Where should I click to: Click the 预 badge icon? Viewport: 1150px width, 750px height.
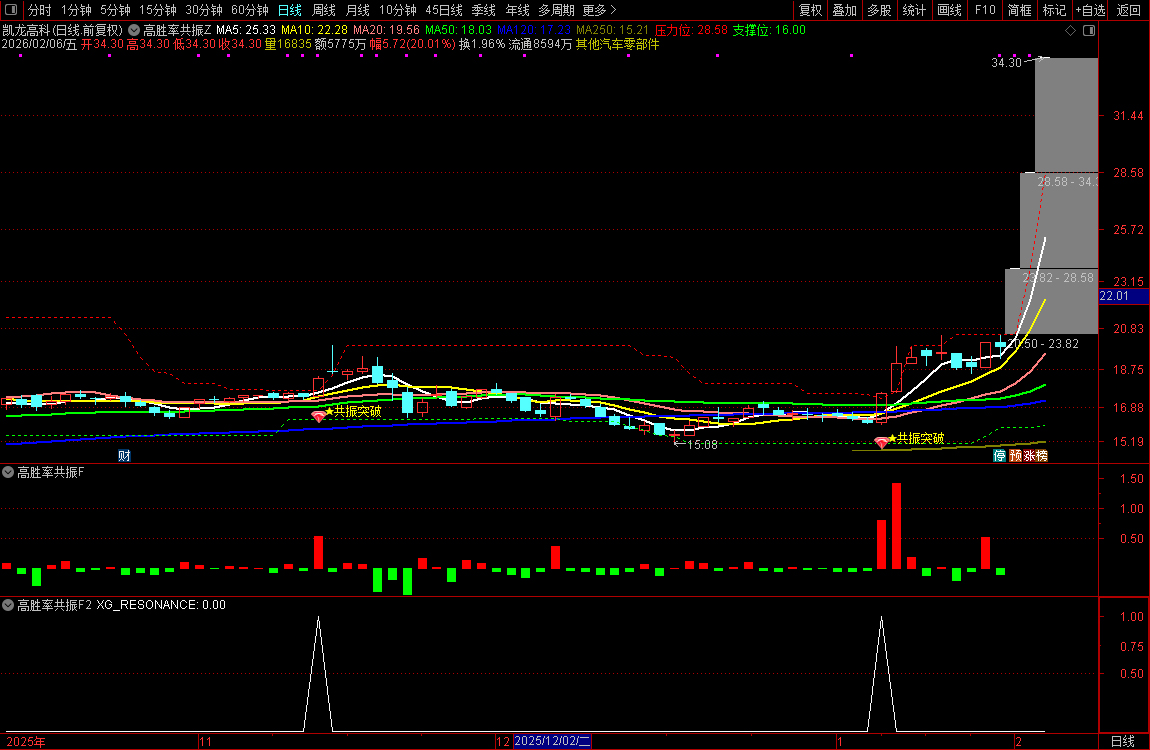click(1015, 456)
